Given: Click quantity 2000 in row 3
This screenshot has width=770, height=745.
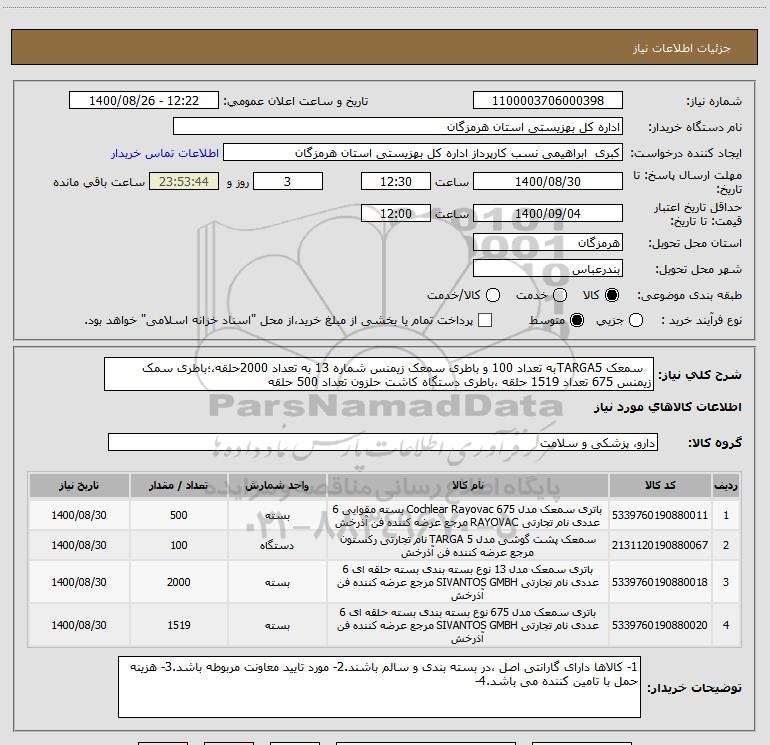Looking at the screenshot, I should click(179, 582).
